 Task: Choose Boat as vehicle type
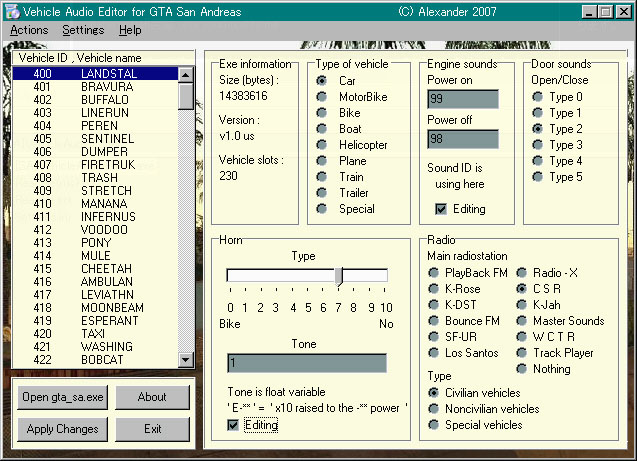(322, 129)
